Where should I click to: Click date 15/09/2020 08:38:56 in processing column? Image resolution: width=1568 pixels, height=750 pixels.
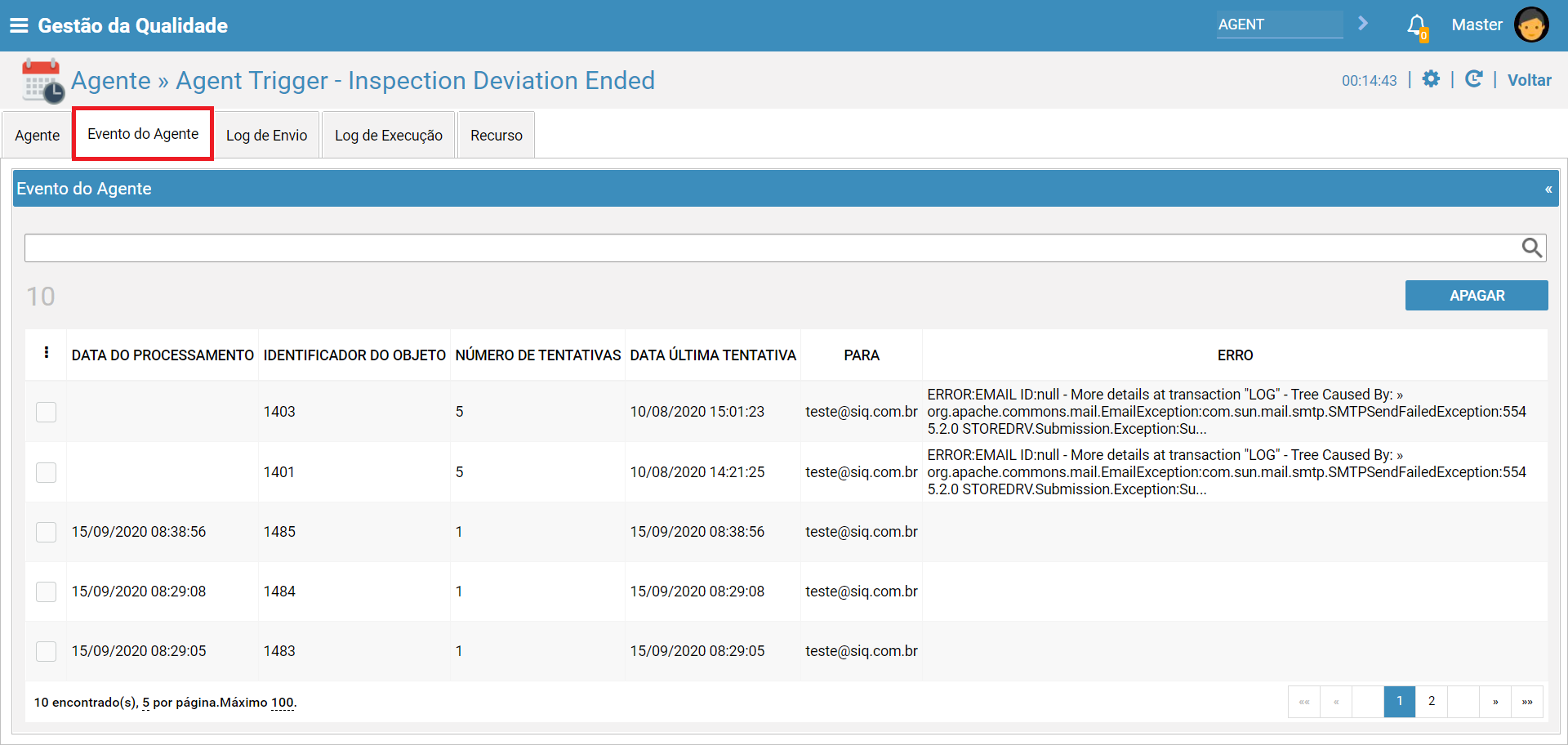(139, 532)
